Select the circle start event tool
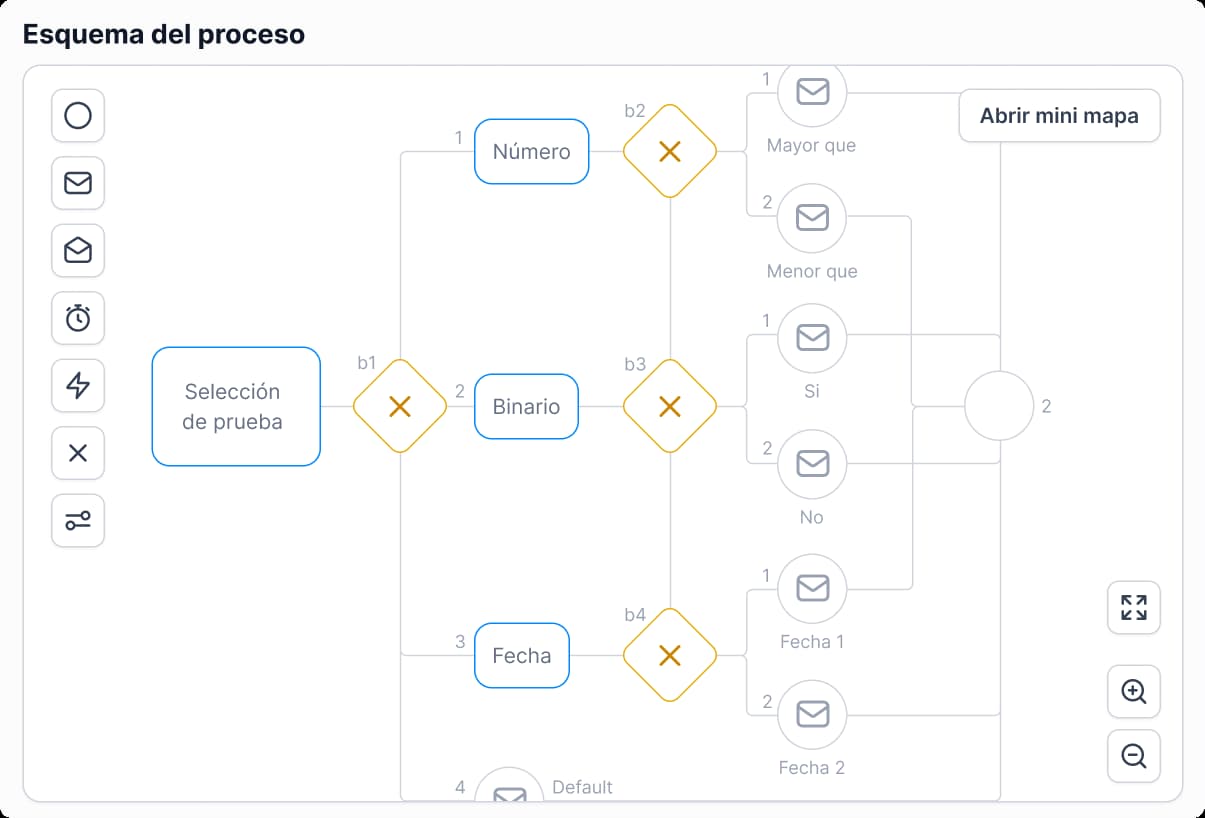 (78, 116)
